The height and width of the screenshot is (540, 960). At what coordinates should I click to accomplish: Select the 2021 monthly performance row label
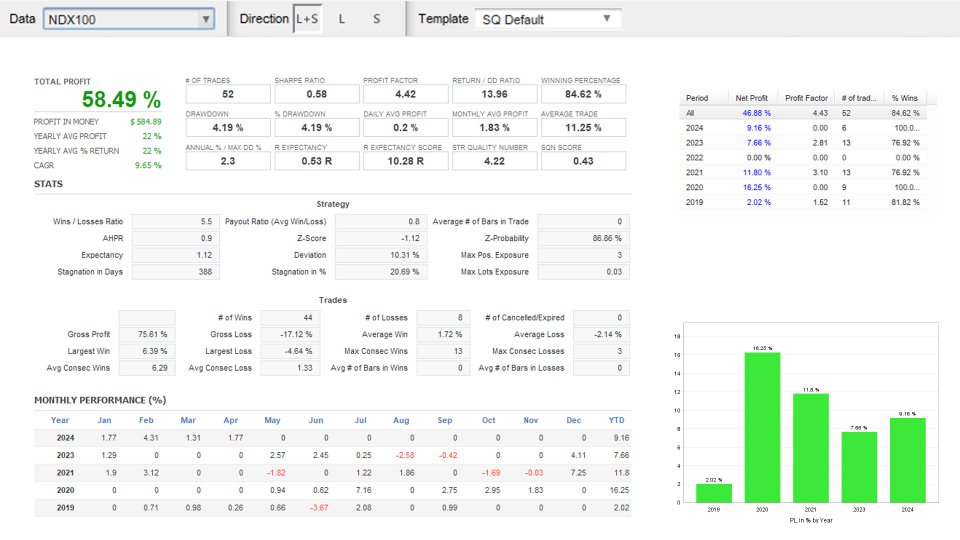coord(66,473)
